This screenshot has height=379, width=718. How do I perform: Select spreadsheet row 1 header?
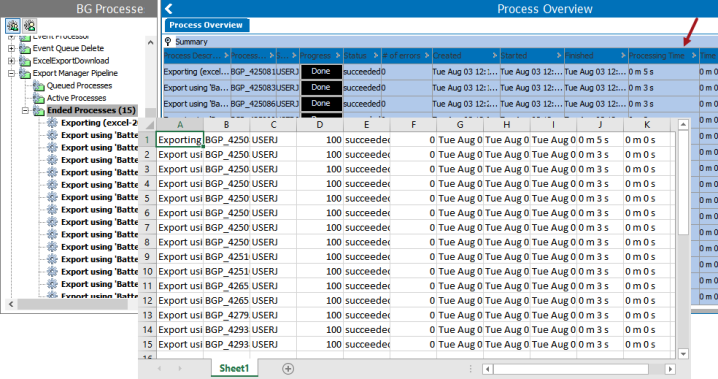(147, 140)
